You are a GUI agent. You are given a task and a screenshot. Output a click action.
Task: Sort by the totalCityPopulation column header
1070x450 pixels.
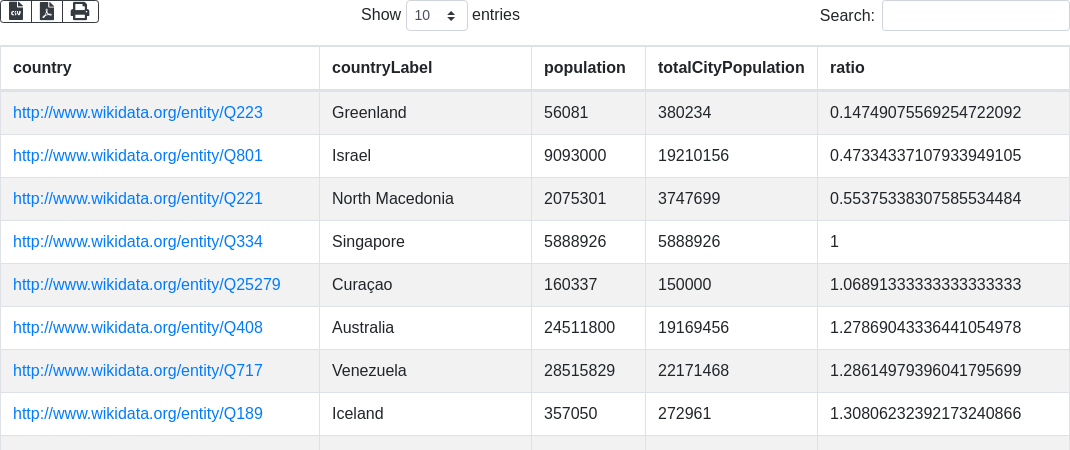(731, 68)
